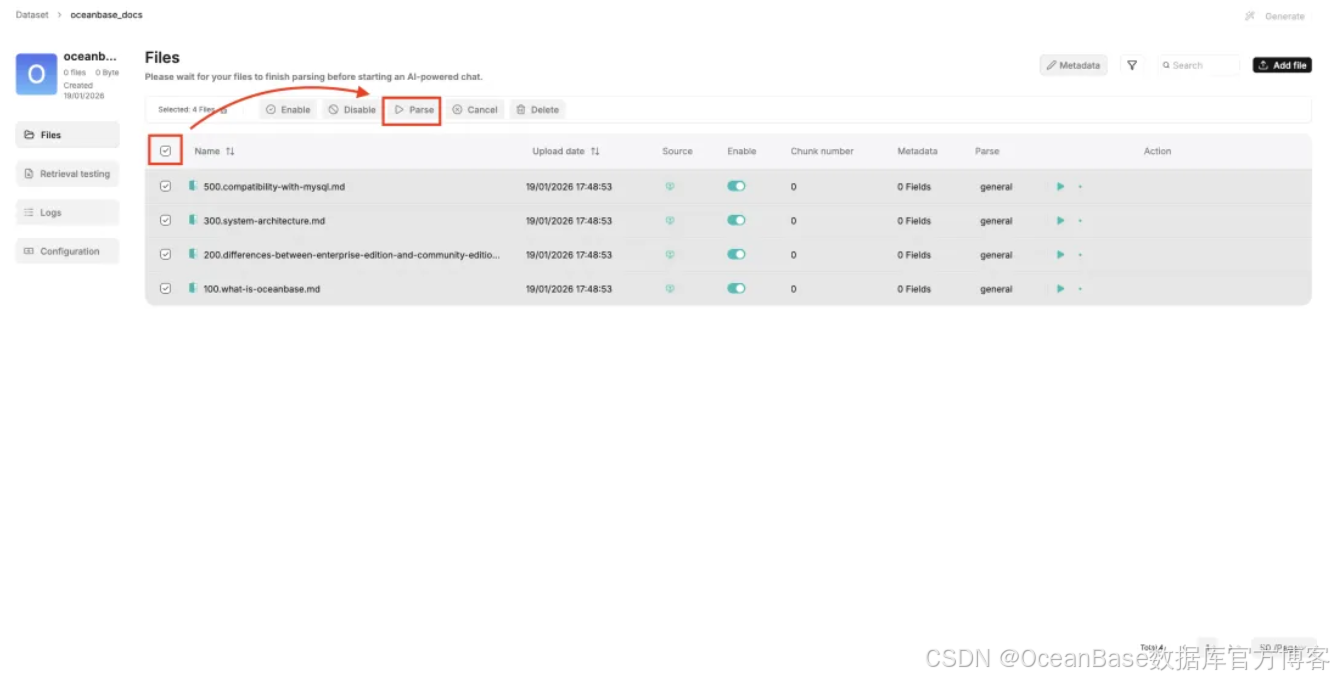Image resolution: width=1334 pixels, height=680 pixels.
Task: Open the Metadata editor button
Action: point(1073,65)
